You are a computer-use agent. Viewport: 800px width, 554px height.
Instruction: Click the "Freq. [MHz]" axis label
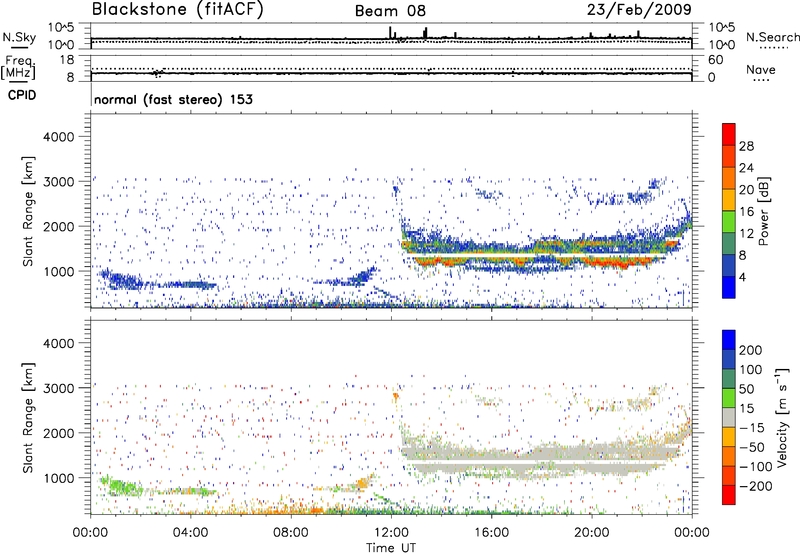[x=19, y=67]
